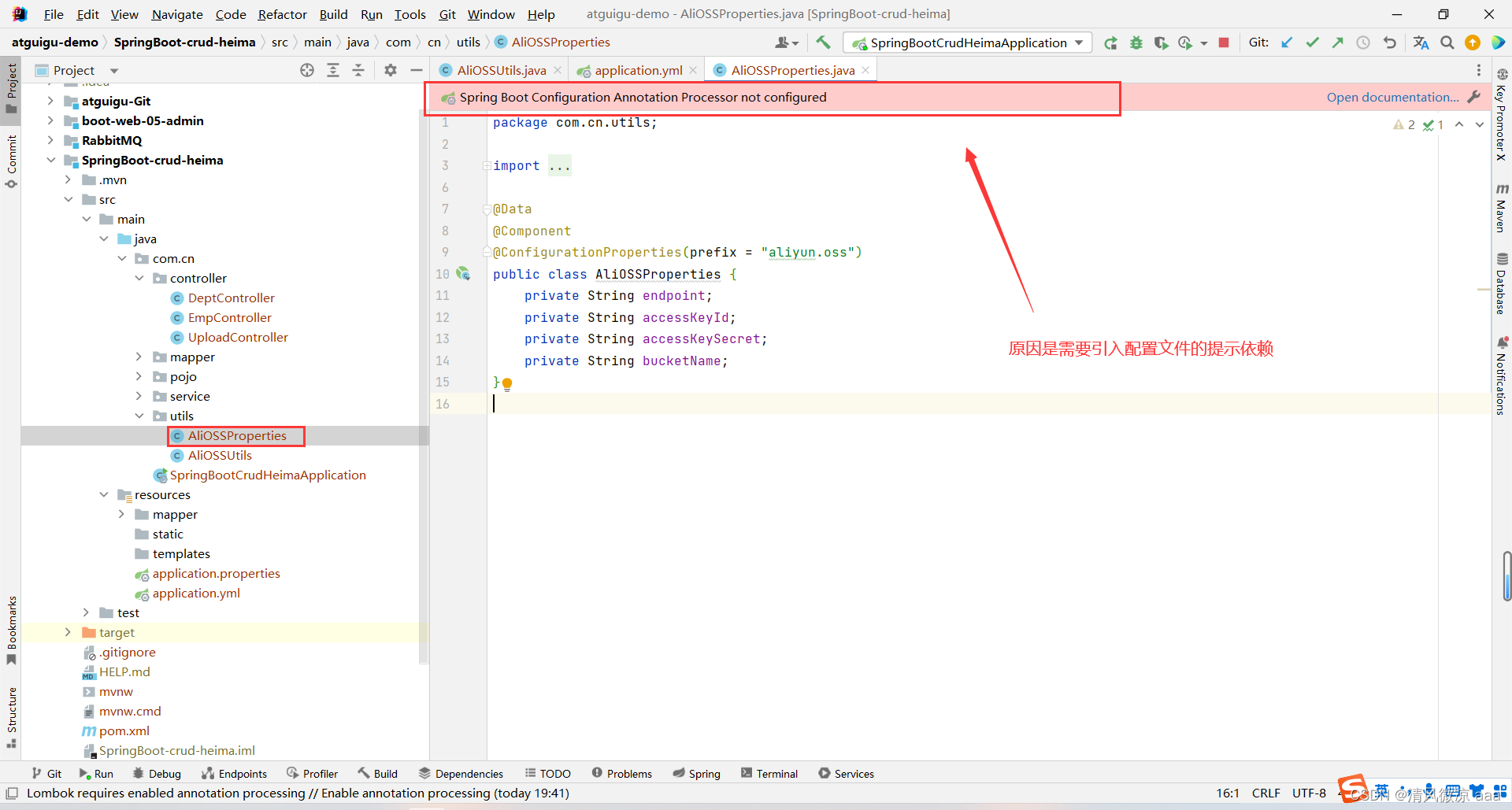
Task: Click the yellow intention lightbulb on line 15
Action: [x=507, y=384]
